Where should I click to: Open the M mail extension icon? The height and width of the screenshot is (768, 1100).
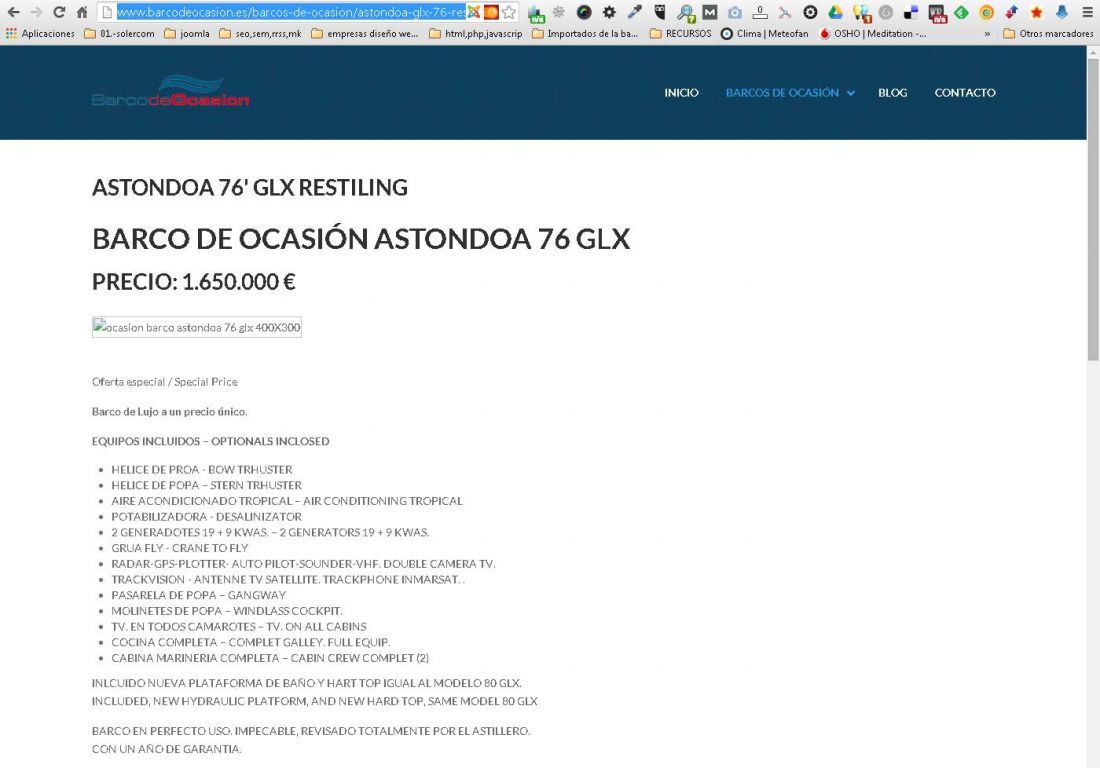point(710,12)
